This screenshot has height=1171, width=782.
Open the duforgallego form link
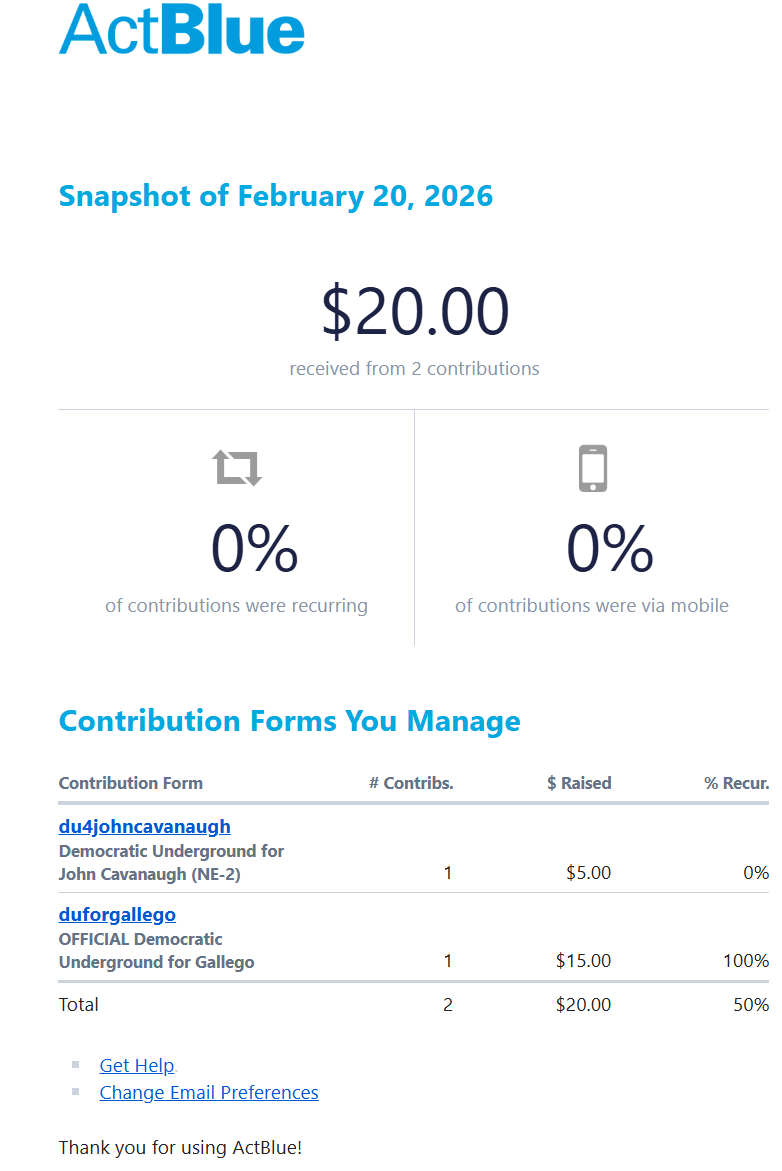tap(117, 914)
